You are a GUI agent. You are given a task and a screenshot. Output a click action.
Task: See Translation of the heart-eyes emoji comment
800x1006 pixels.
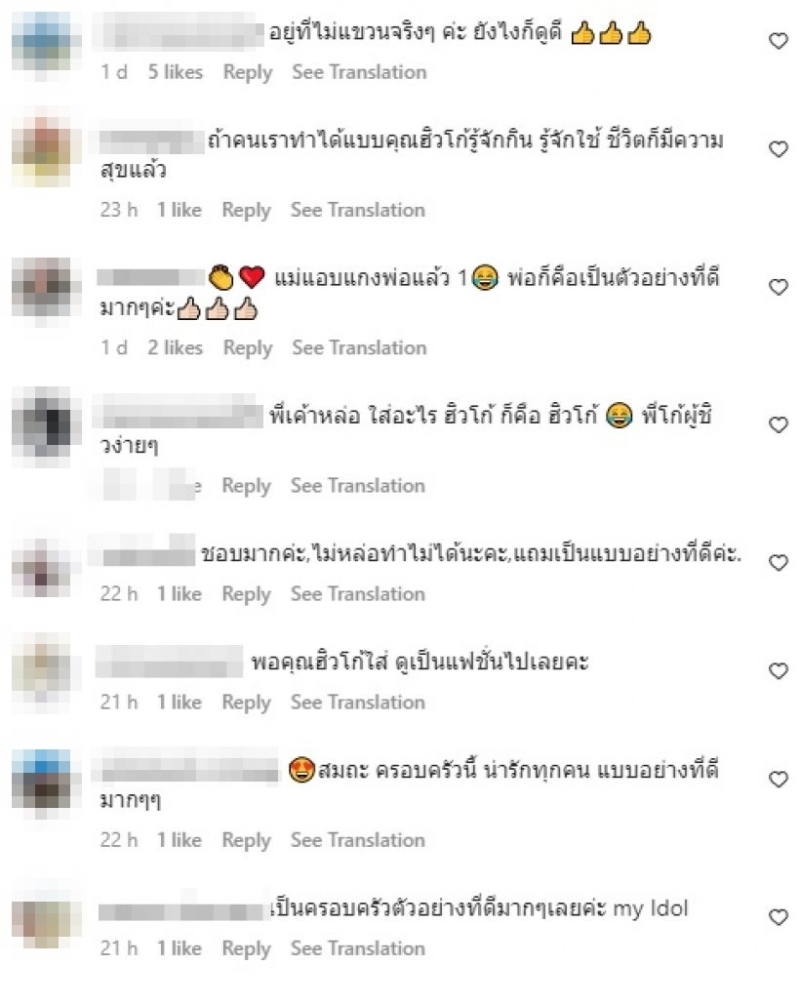[358, 840]
